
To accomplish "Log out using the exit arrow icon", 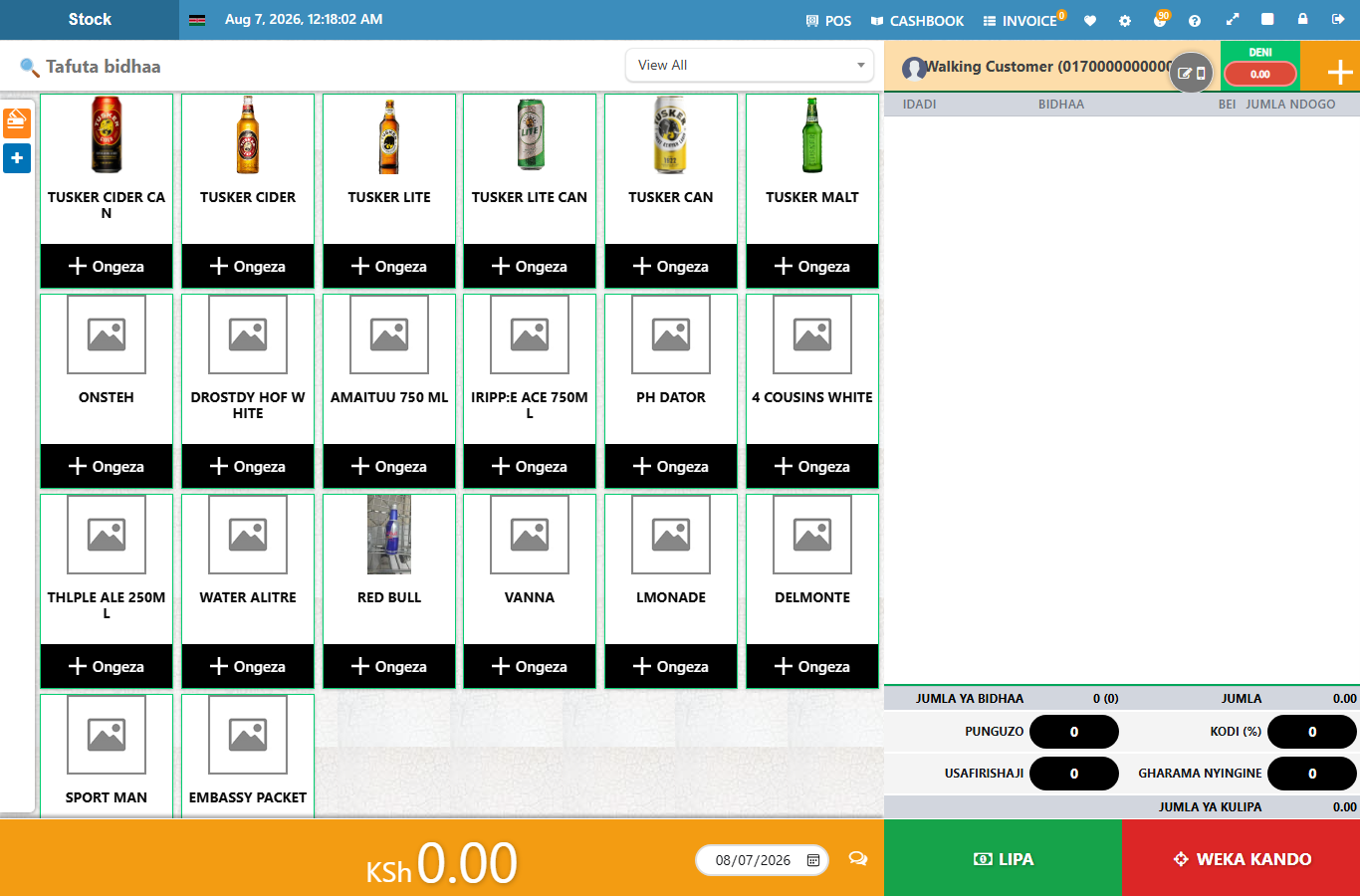I will tap(1337, 19).
